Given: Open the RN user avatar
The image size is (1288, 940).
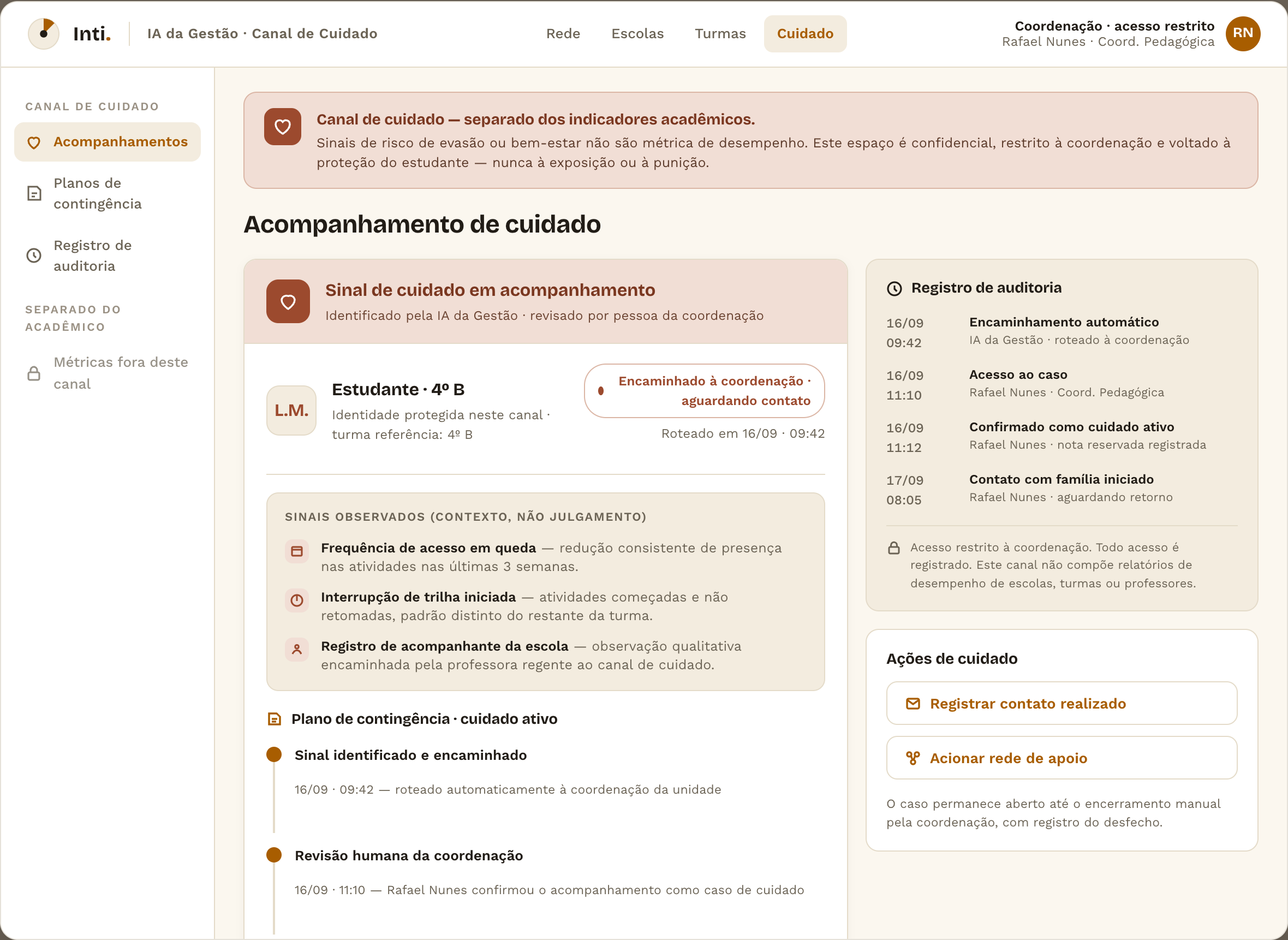Looking at the screenshot, I should coord(1243,34).
